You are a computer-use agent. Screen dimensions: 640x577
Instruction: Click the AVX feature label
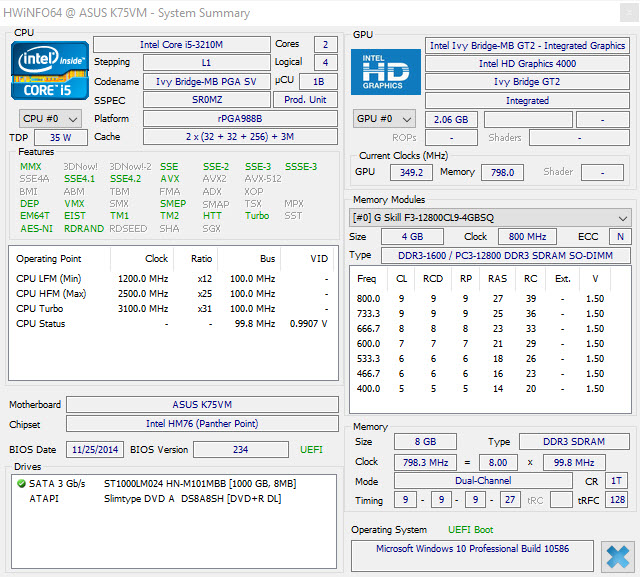click(170, 179)
